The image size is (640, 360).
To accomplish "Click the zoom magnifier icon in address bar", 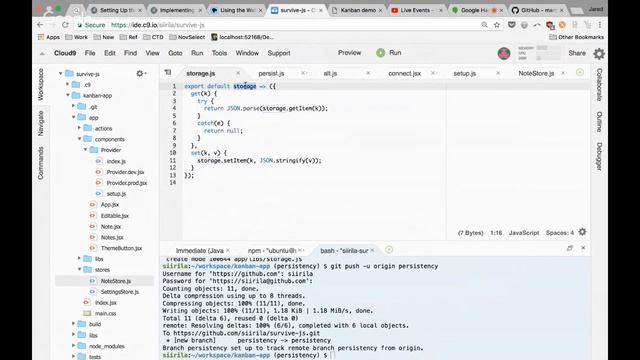I will 484,25.
